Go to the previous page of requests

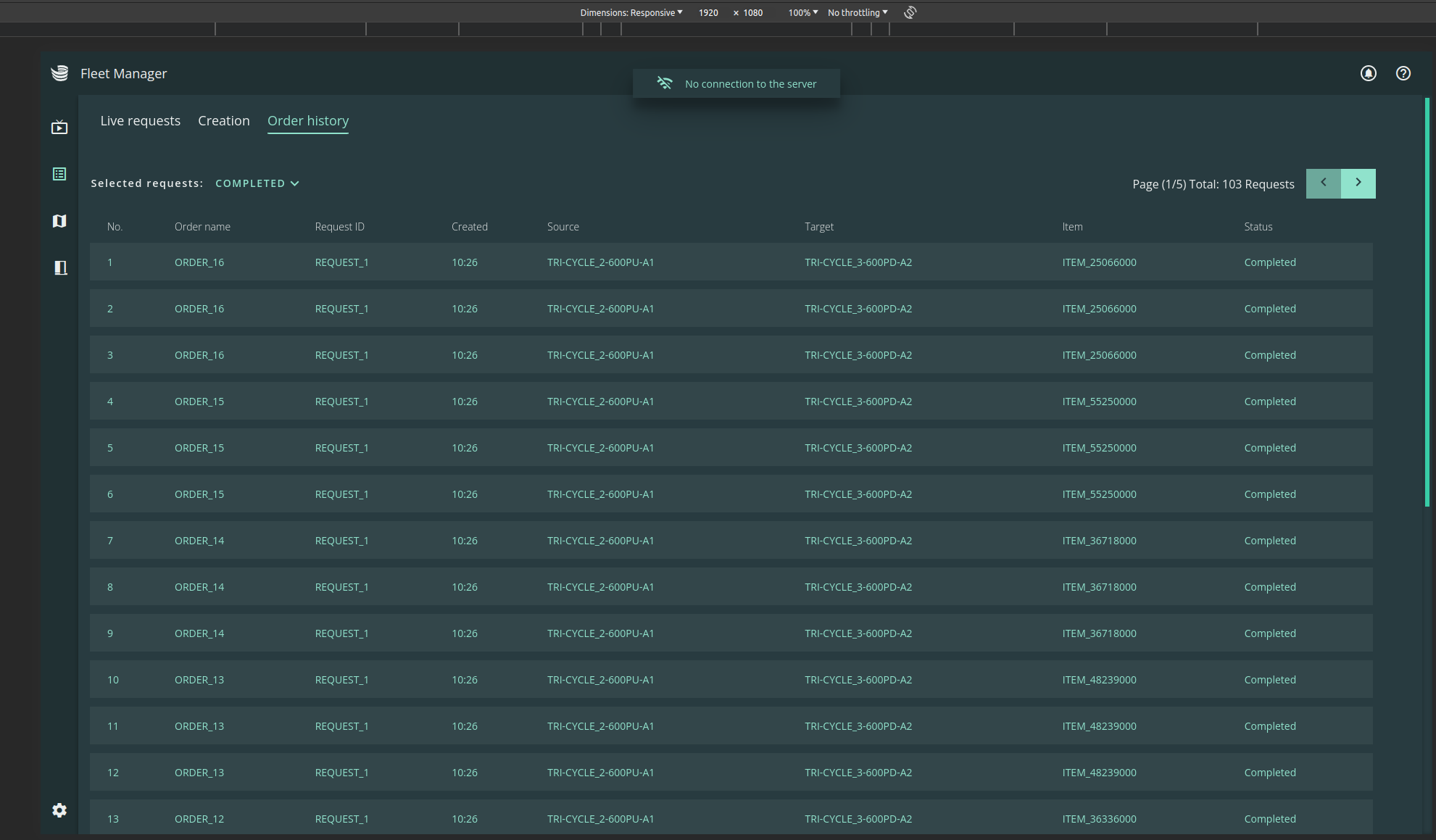click(x=1323, y=183)
